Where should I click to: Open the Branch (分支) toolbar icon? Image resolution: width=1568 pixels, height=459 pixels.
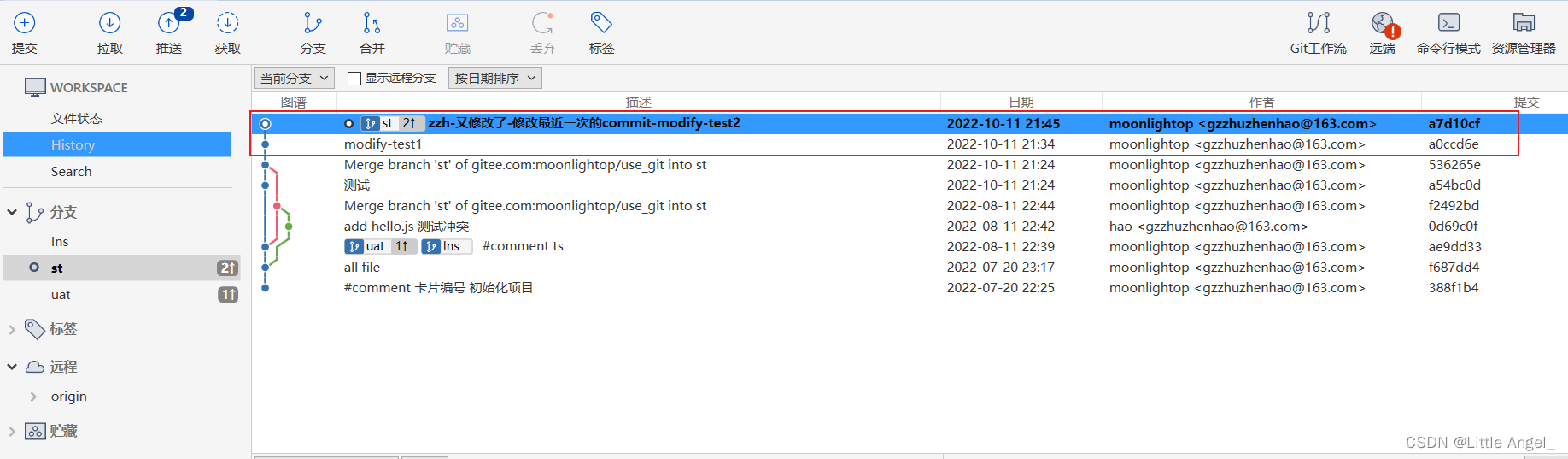click(x=313, y=23)
